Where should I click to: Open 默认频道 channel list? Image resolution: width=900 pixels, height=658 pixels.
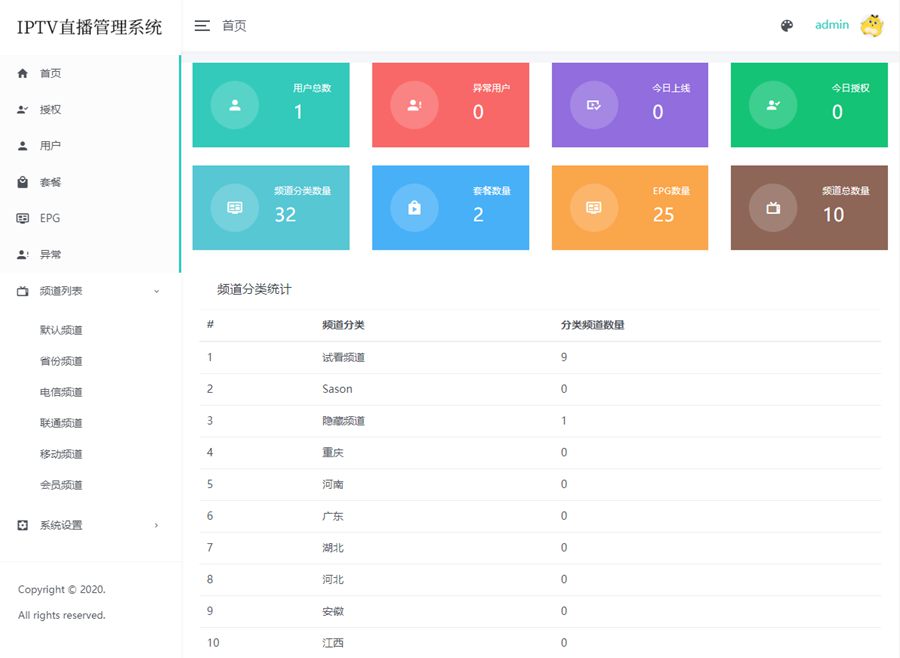(x=61, y=330)
